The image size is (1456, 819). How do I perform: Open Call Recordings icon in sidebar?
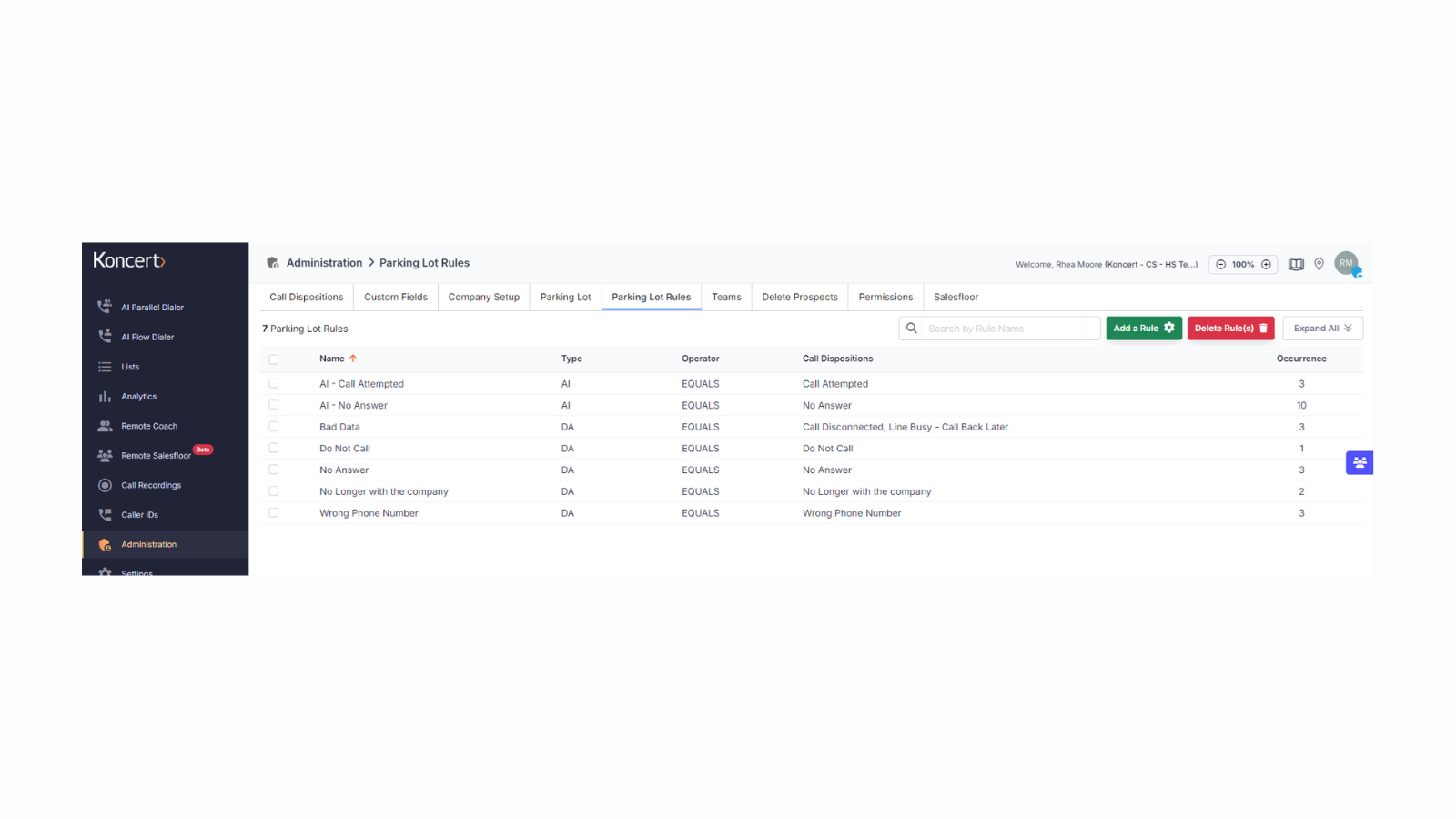tap(105, 485)
